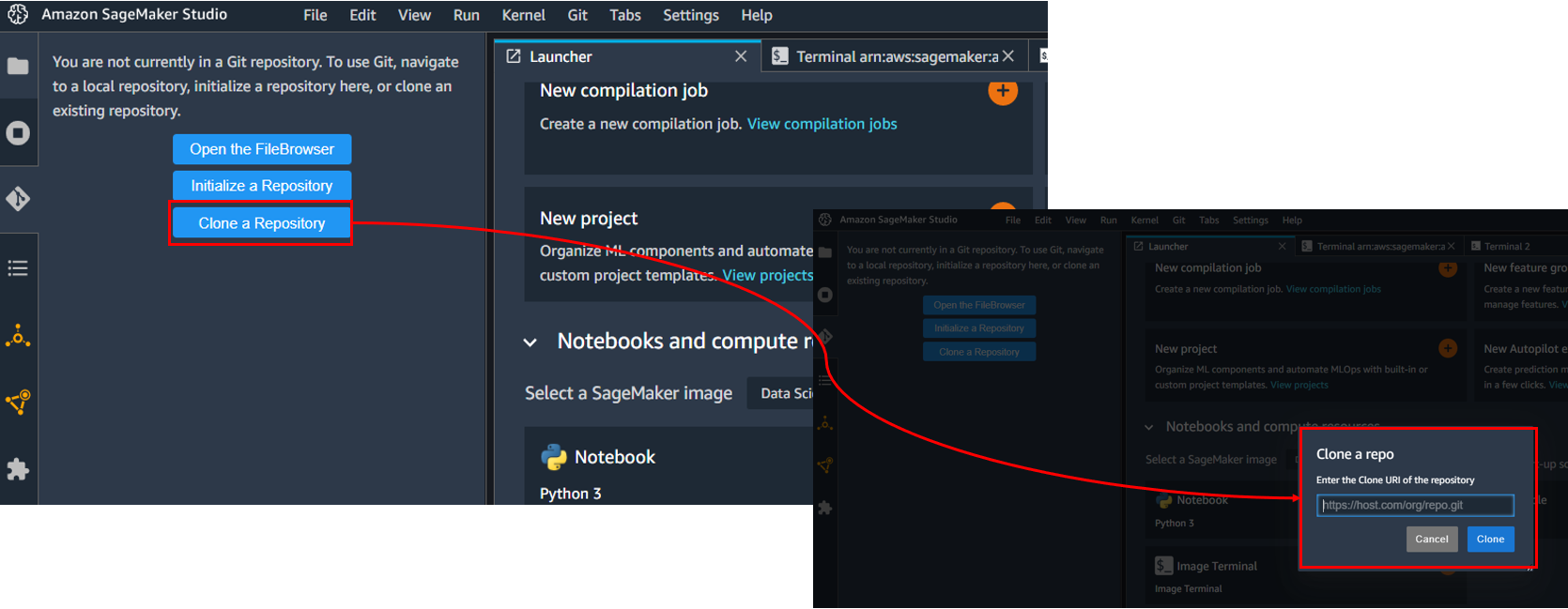Close the Launcher tab in the dimmed window
Image resolution: width=1568 pixels, height=609 pixels.
pyautogui.click(x=1283, y=246)
